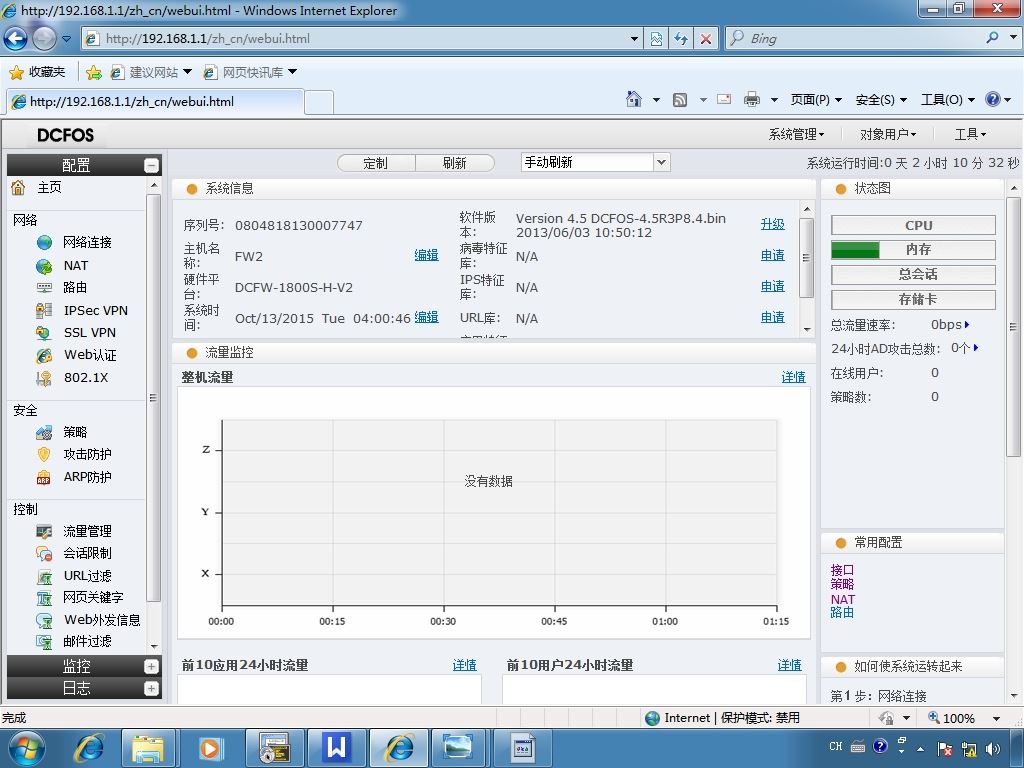This screenshot has height=768, width=1024.
Task: Open the NAT globe icon in sidebar
Action: pos(44,266)
